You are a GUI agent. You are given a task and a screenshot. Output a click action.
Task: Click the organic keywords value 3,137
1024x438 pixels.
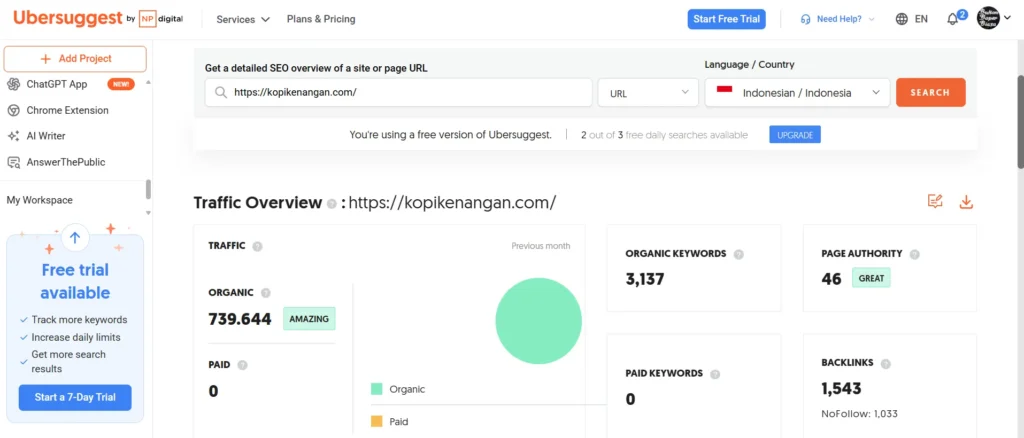point(645,279)
